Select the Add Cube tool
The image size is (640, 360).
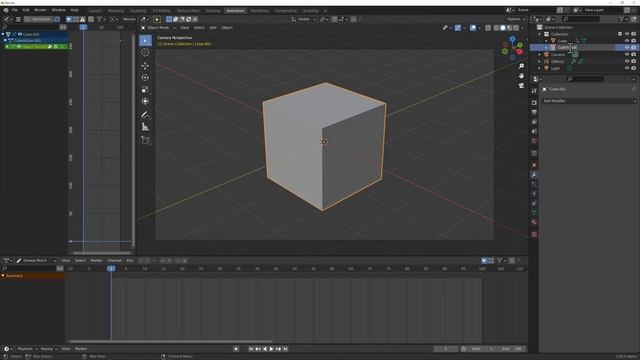point(145,140)
